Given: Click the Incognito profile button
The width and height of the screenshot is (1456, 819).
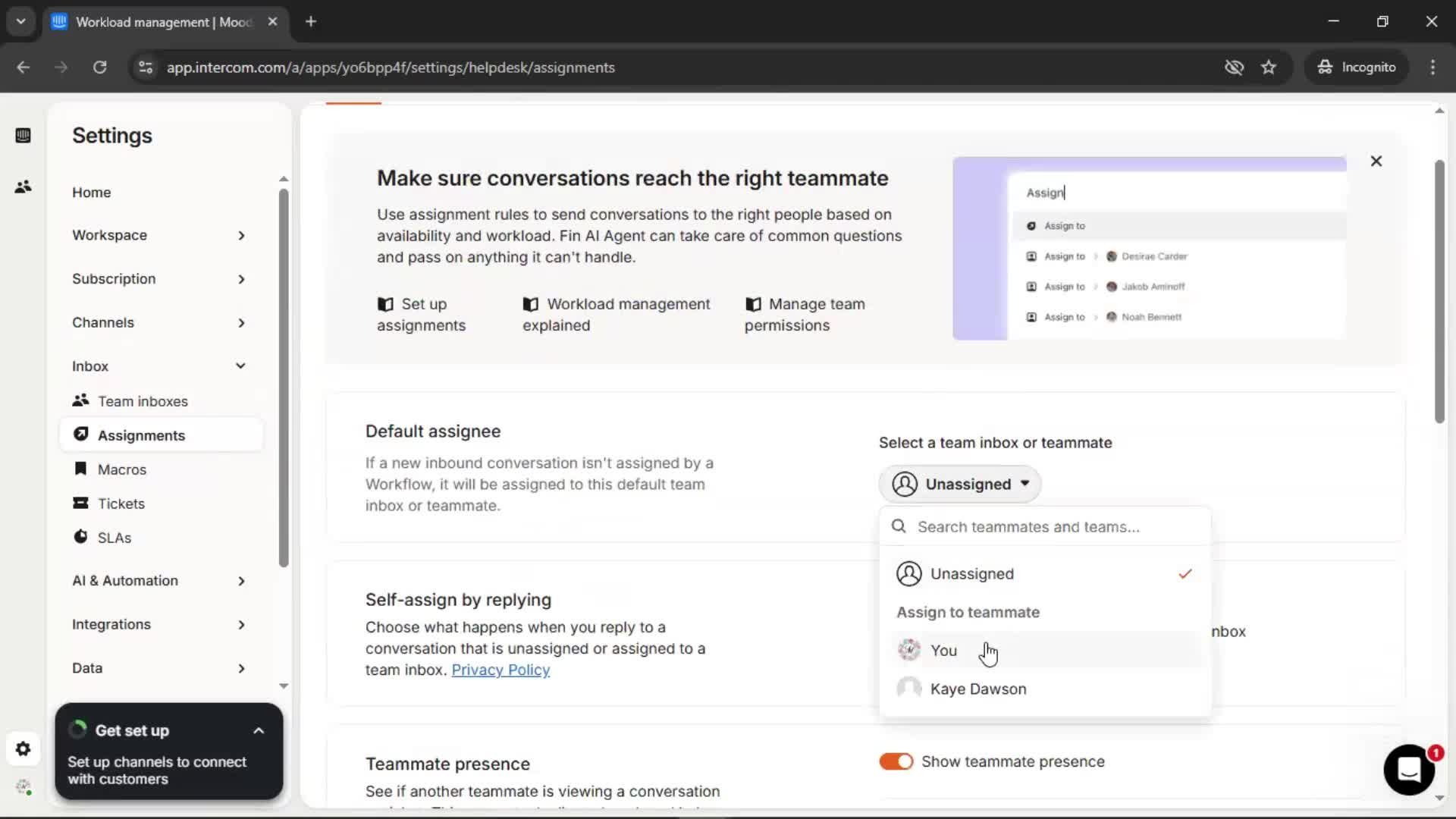Looking at the screenshot, I should tap(1356, 67).
